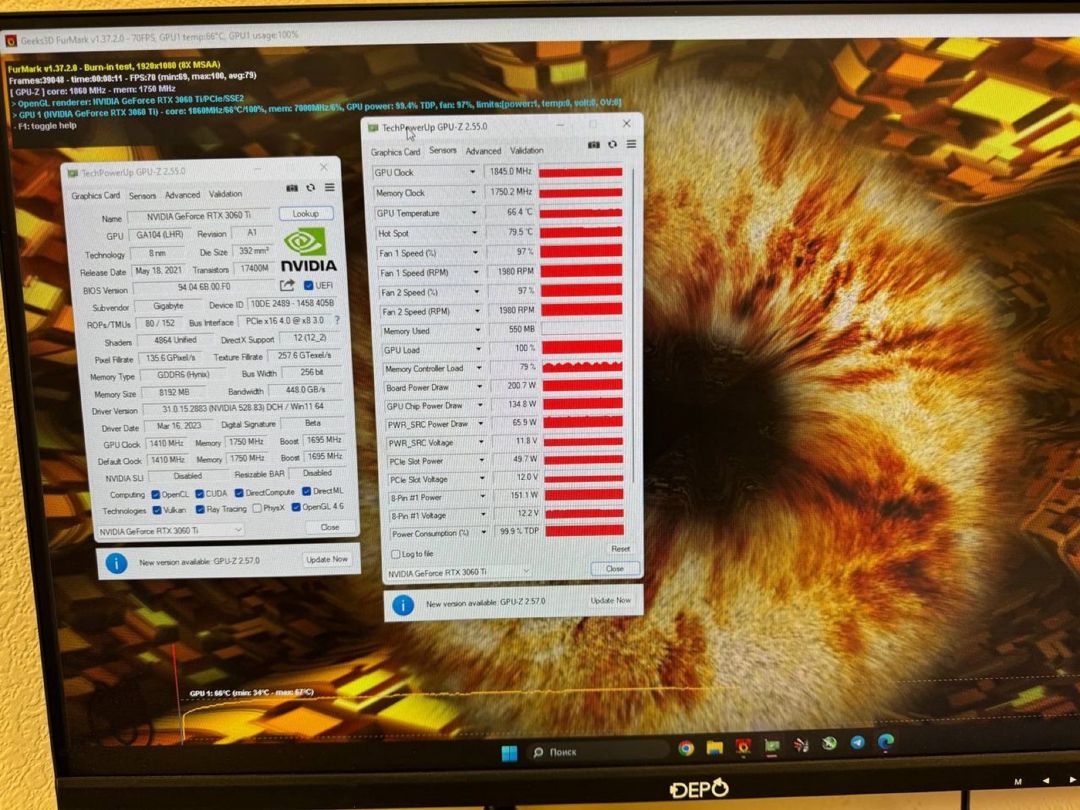Click Update Now in the left banner
This screenshot has height=810, width=1080.
(x=327, y=559)
